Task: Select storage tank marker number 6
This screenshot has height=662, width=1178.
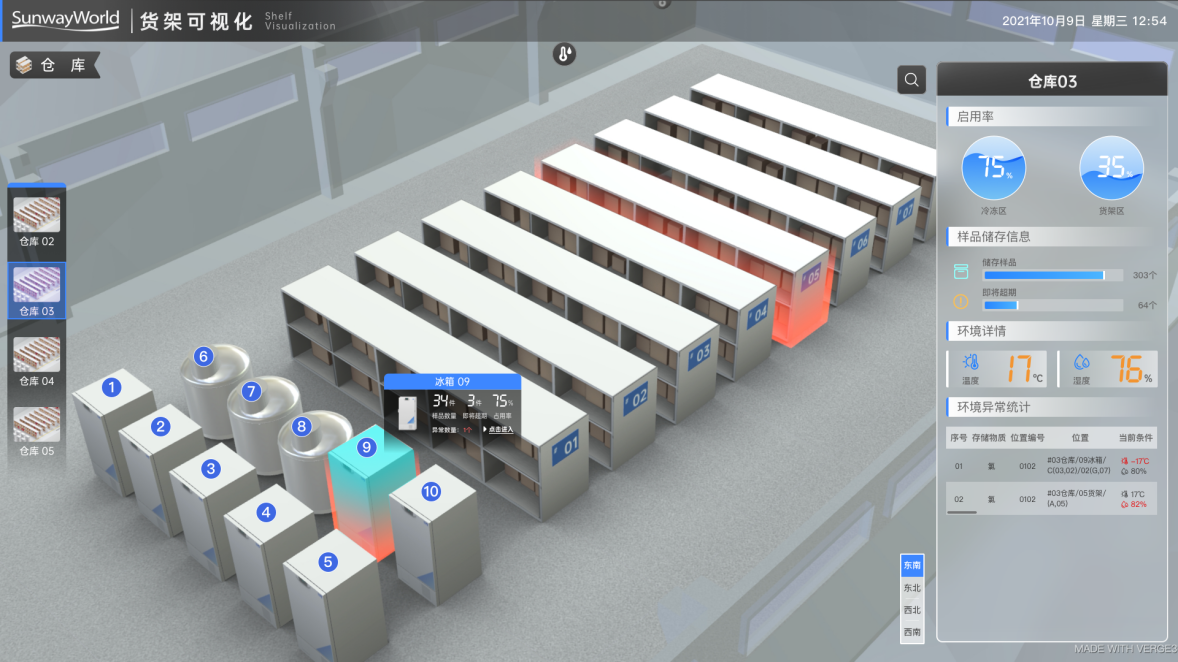Action: click(203, 356)
